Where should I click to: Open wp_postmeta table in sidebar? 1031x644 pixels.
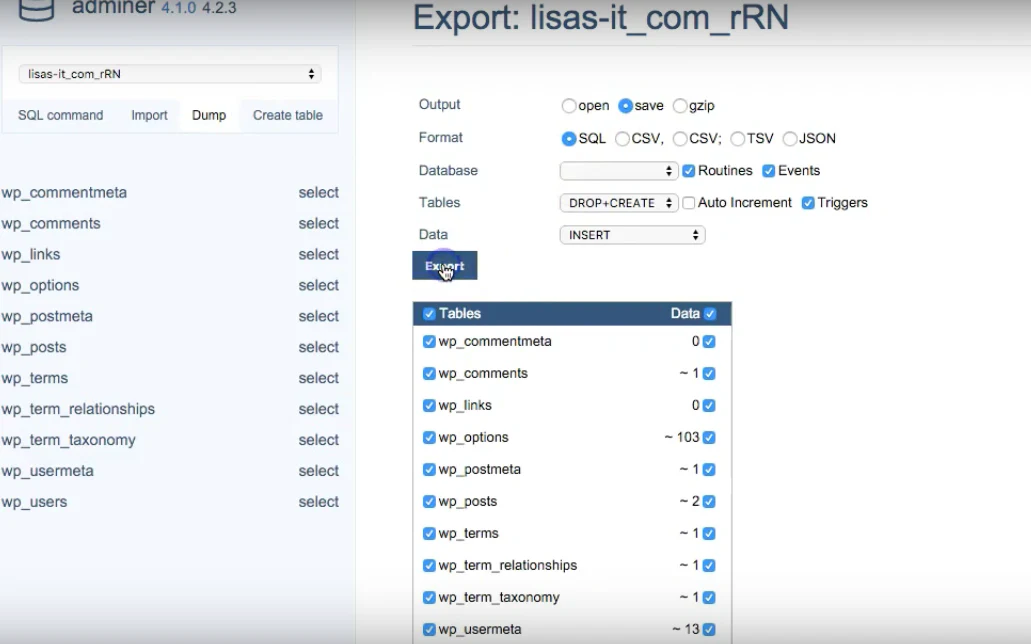(47, 316)
